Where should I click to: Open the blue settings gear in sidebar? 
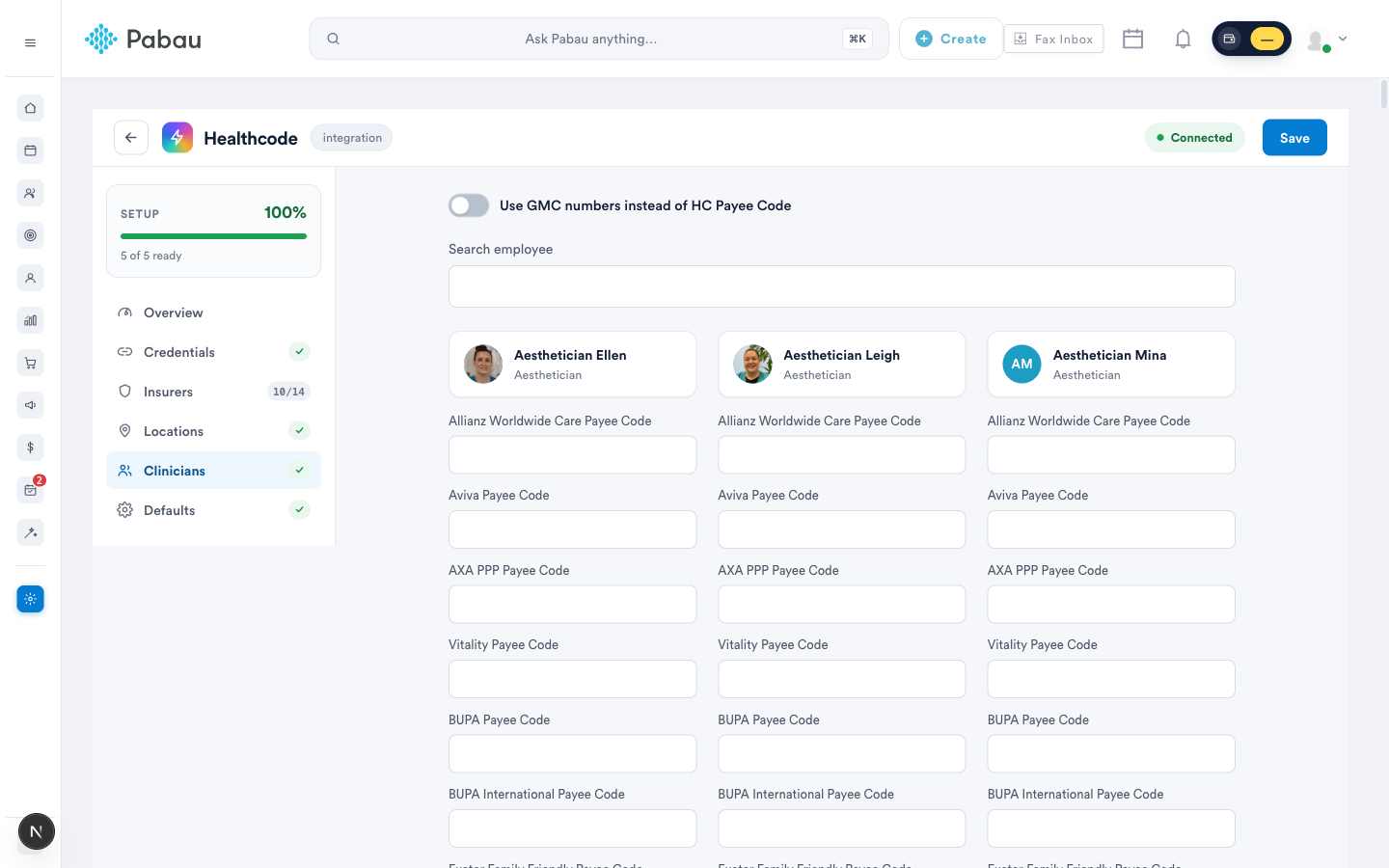30,599
